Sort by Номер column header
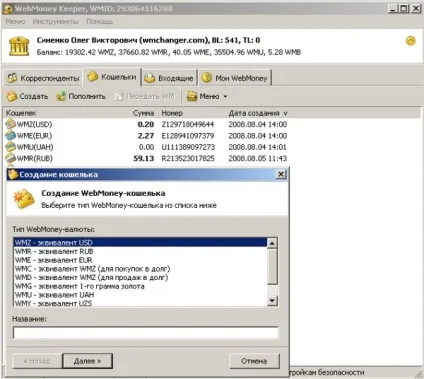This screenshot has height=379, width=424. pyautogui.click(x=172, y=113)
